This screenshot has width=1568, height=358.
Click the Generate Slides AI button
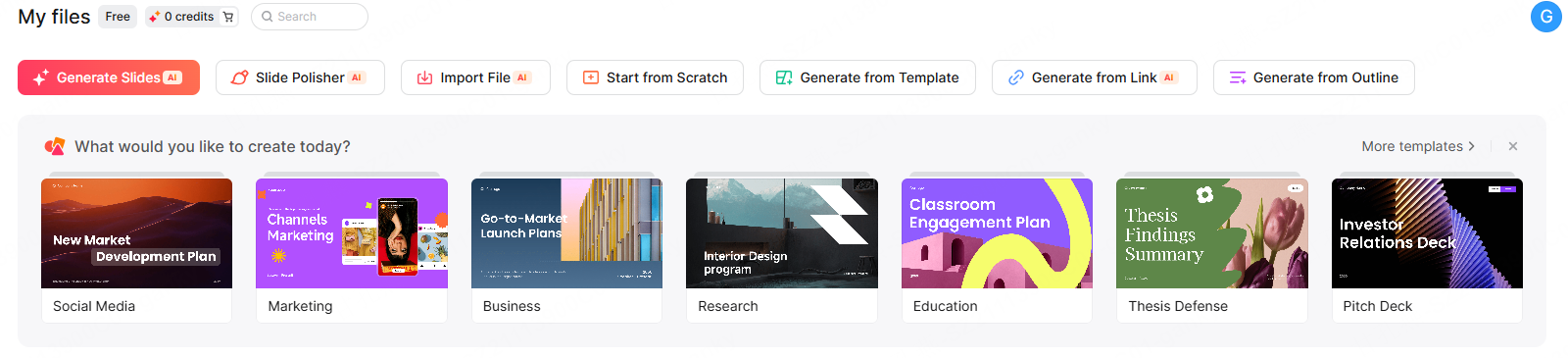(x=109, y=77)
